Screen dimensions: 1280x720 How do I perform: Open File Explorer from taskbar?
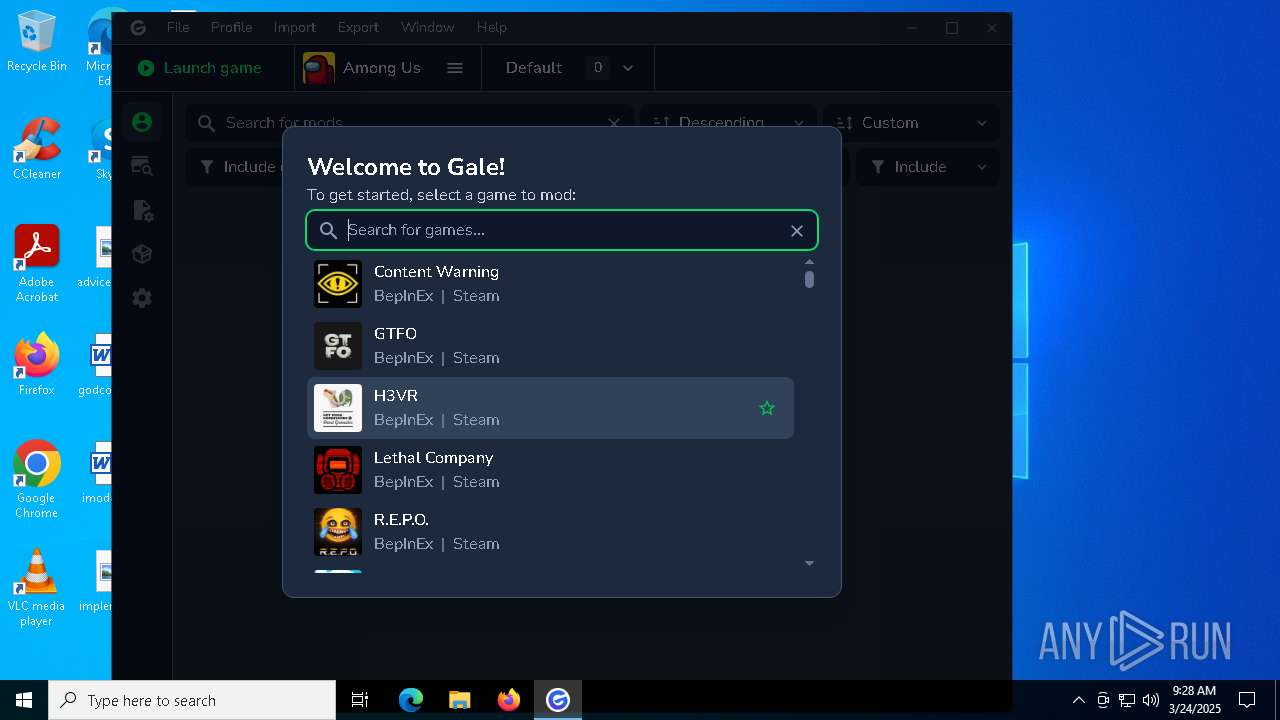pyautogui.click(x=459, y=700)
